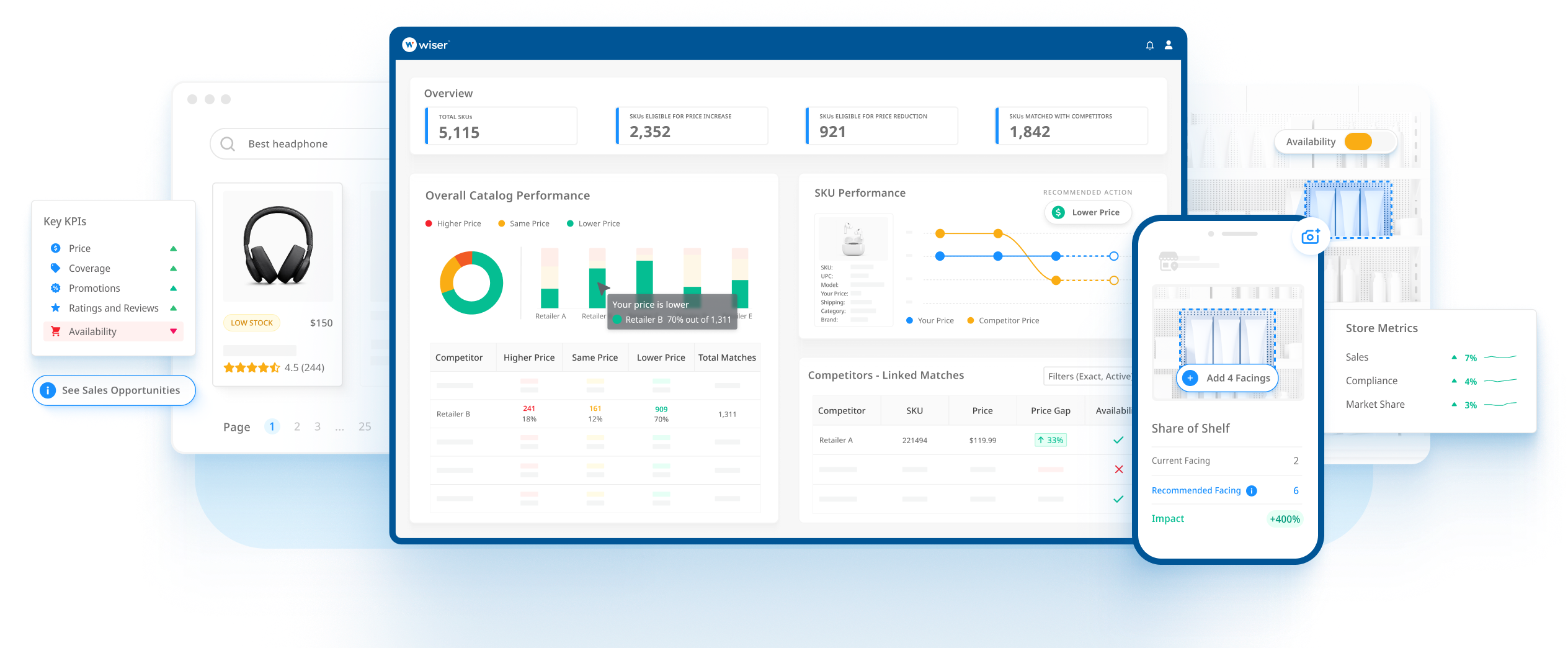Click the Retailer A bar in chart
Screen dimensions: 1568x648
(x=550, y=278)
